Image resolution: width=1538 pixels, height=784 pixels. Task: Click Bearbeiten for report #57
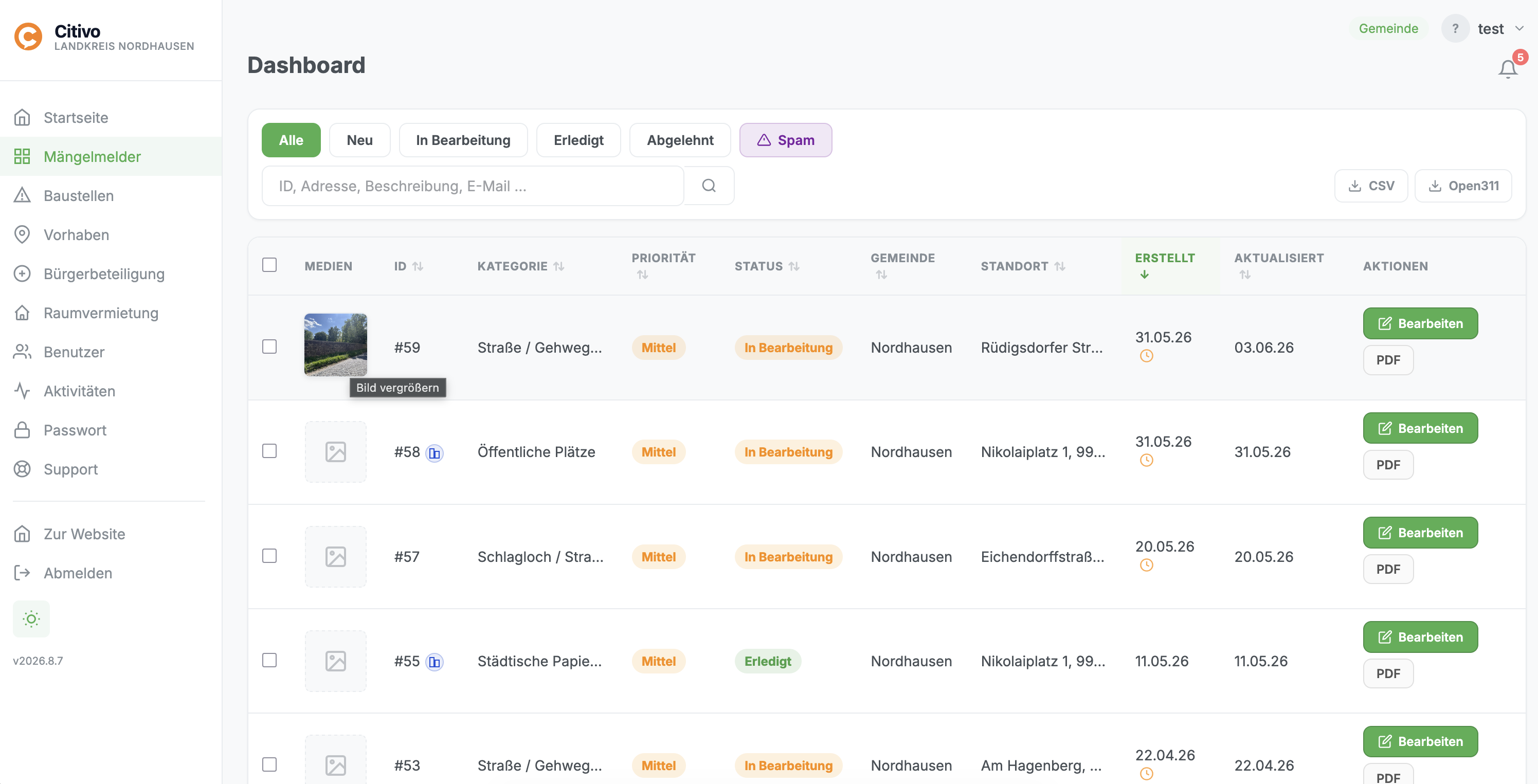[1420, 533]
